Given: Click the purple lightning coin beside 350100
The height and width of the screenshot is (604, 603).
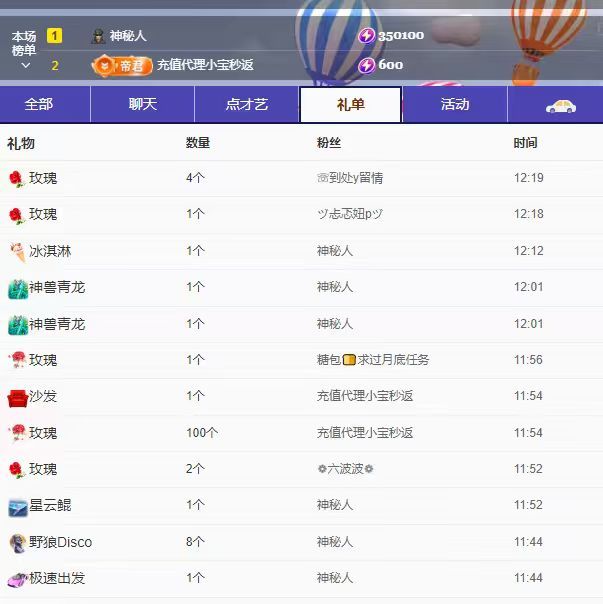Looking at the screenshot, I should click(366, 36).
